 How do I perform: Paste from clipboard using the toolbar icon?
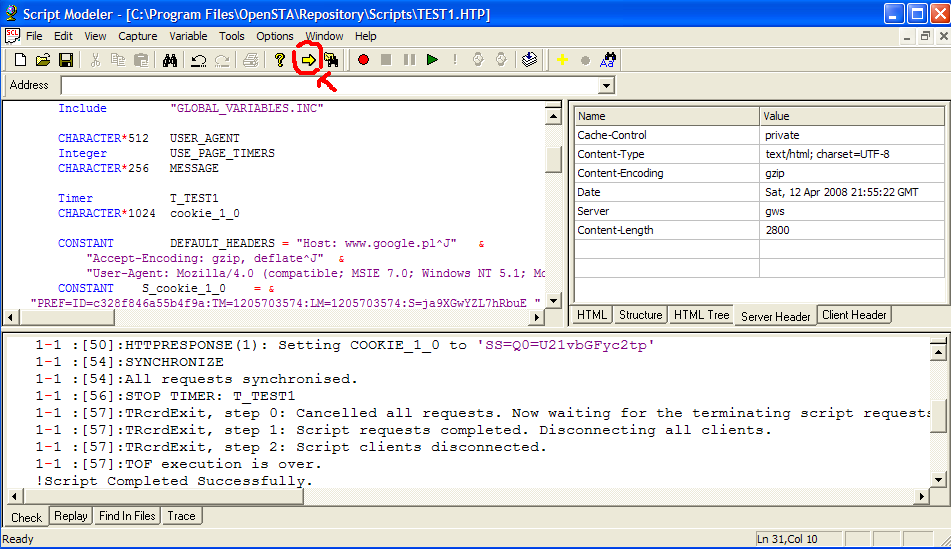141,60
